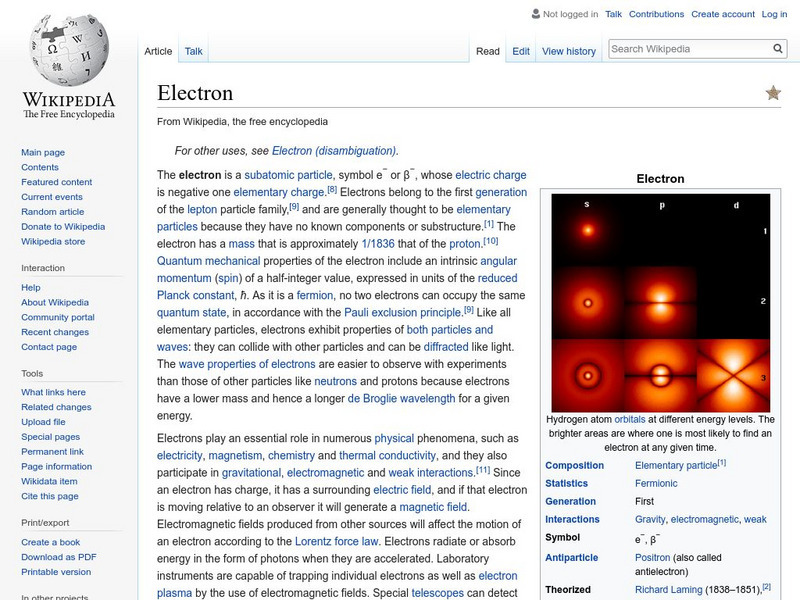Open the orbitals link in caption
The height and width of the screenshot is (600, 800).
coord(630,419)
